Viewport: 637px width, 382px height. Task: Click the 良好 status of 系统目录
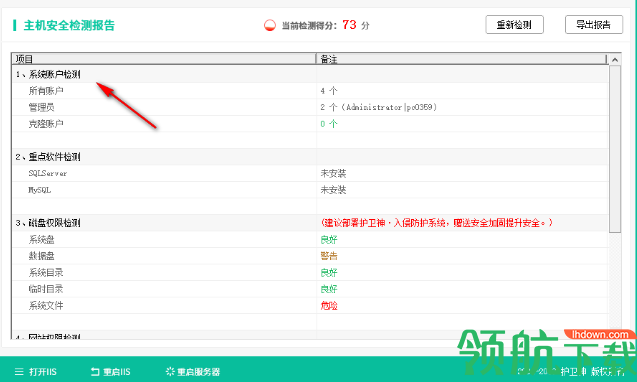click(329, 272)
